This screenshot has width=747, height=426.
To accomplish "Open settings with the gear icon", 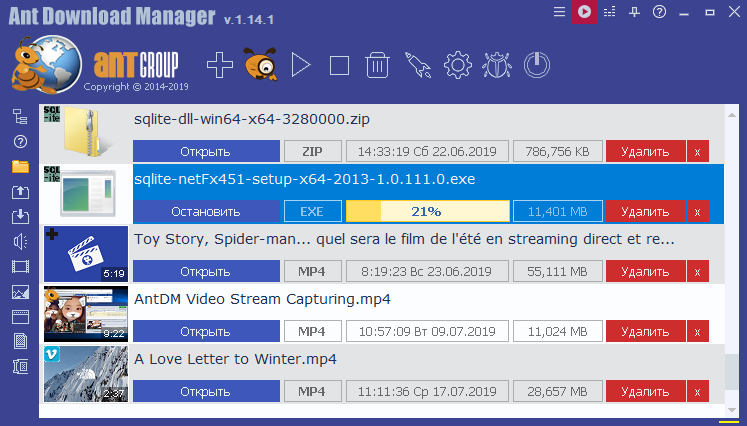I will [x=457, y=66].
